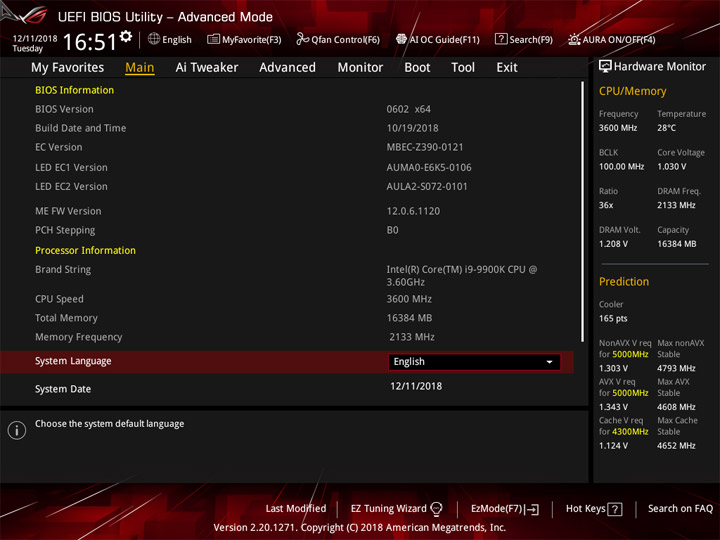The width and height of the screenshot is (720, 540).
Task: Open Search(F9)
Action: 531,39
